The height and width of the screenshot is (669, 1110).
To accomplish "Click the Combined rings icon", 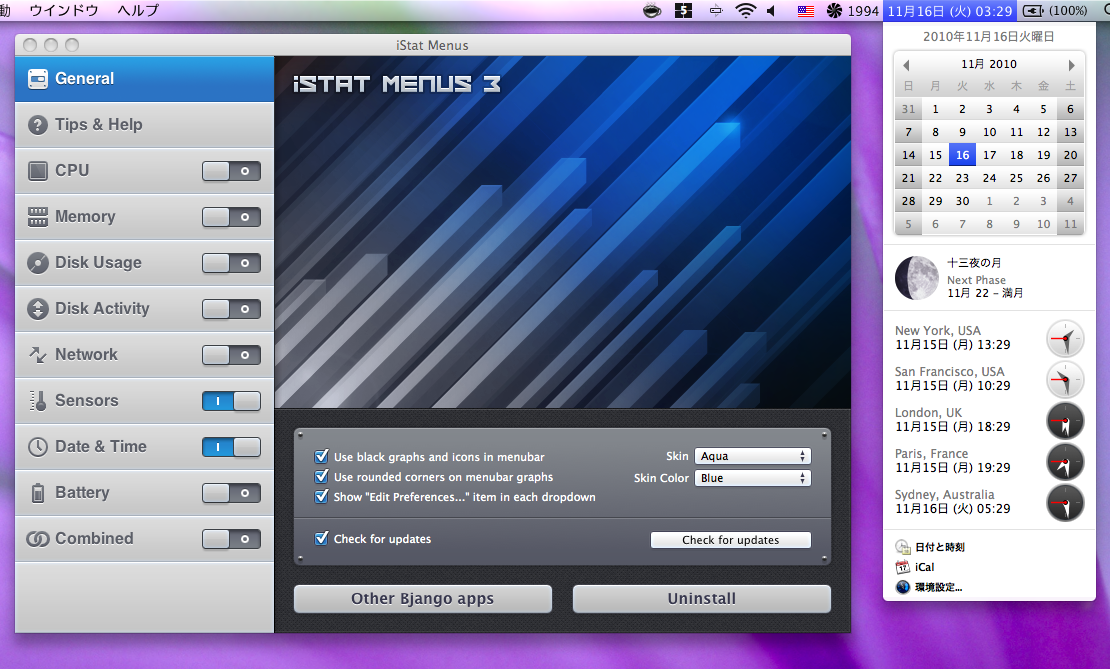I will [38, 539].
